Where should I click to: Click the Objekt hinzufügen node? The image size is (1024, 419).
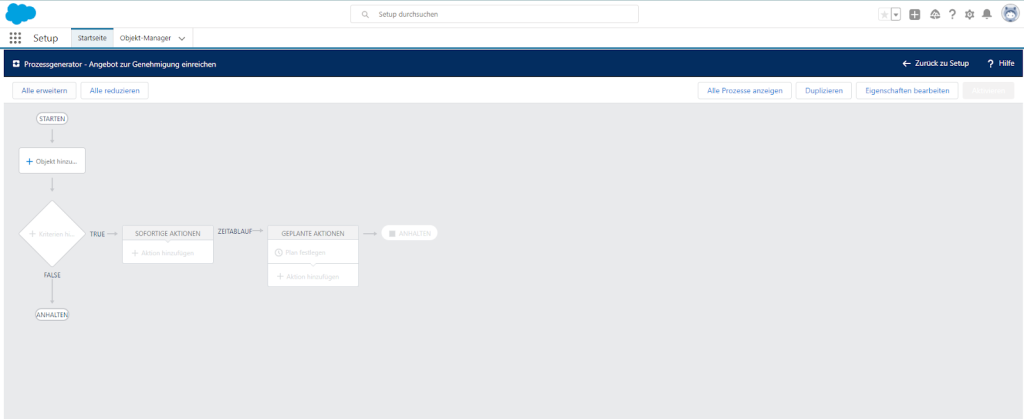(x=52, y=161)
